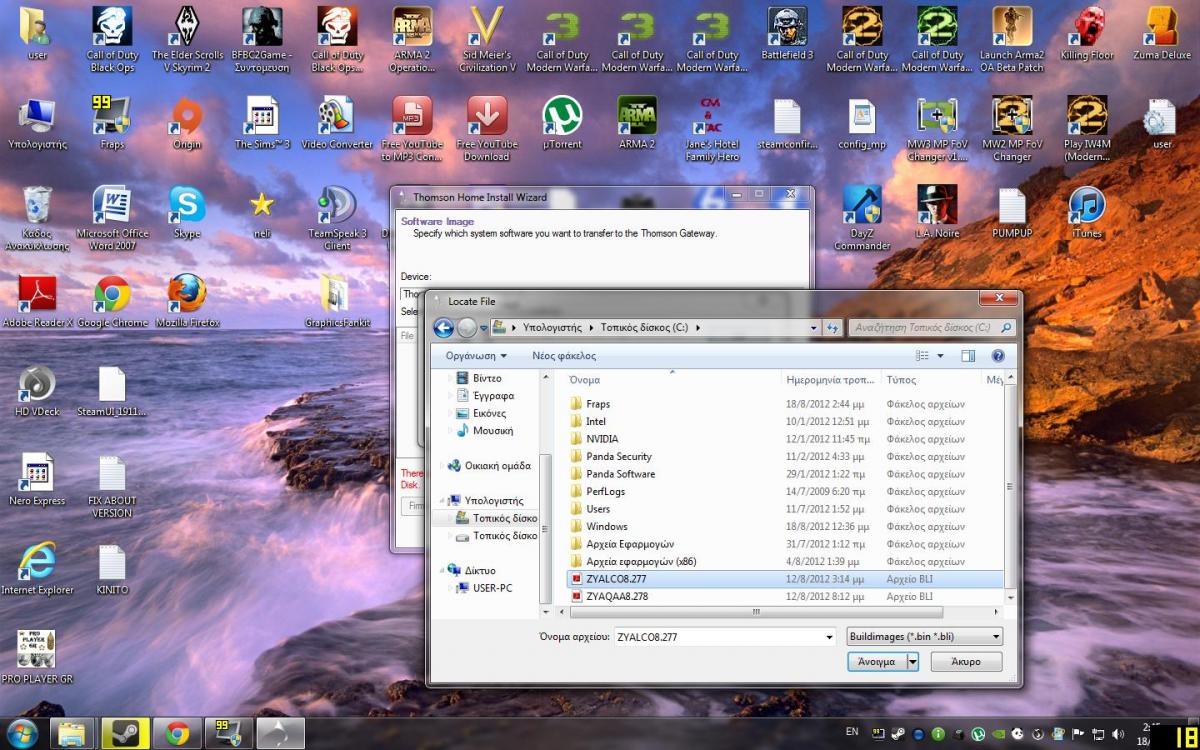Select the Play IW4M desktop shortcut
This screenshot has height=750, width=1200.
[x=1087, y=129]
